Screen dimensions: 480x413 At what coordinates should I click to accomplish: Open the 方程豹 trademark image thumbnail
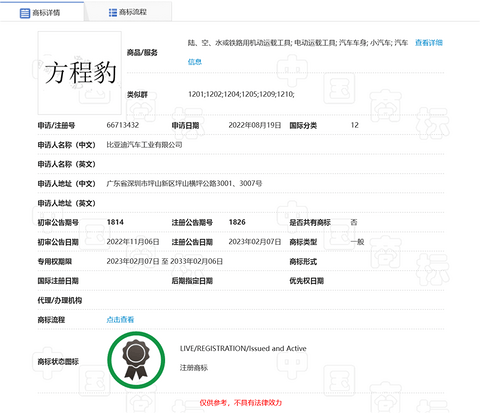(80, 73)
